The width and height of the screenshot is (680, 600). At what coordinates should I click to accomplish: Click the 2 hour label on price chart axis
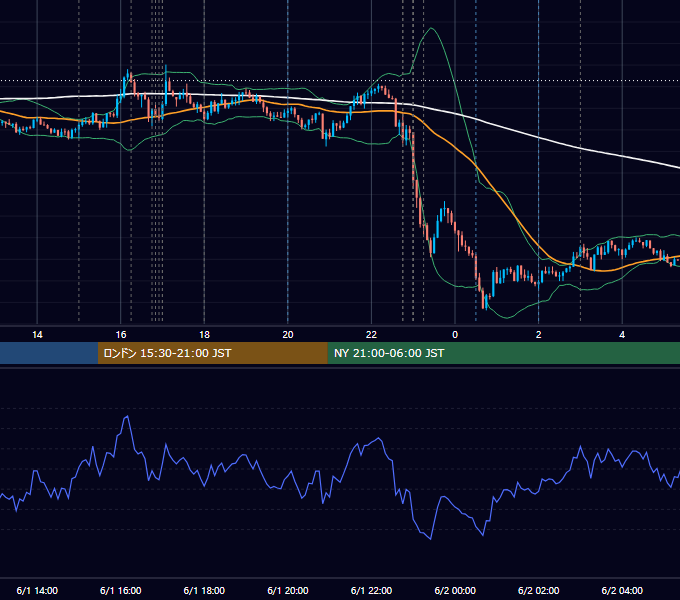point(539,335)
